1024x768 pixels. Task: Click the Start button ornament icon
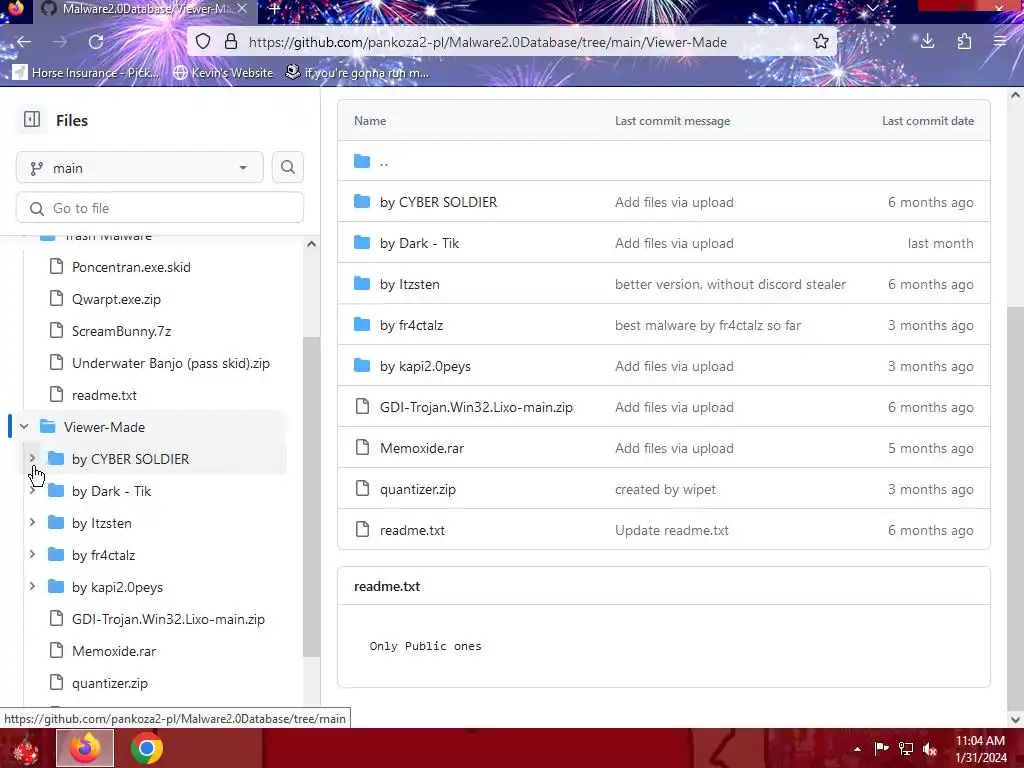tap(25, 749)
